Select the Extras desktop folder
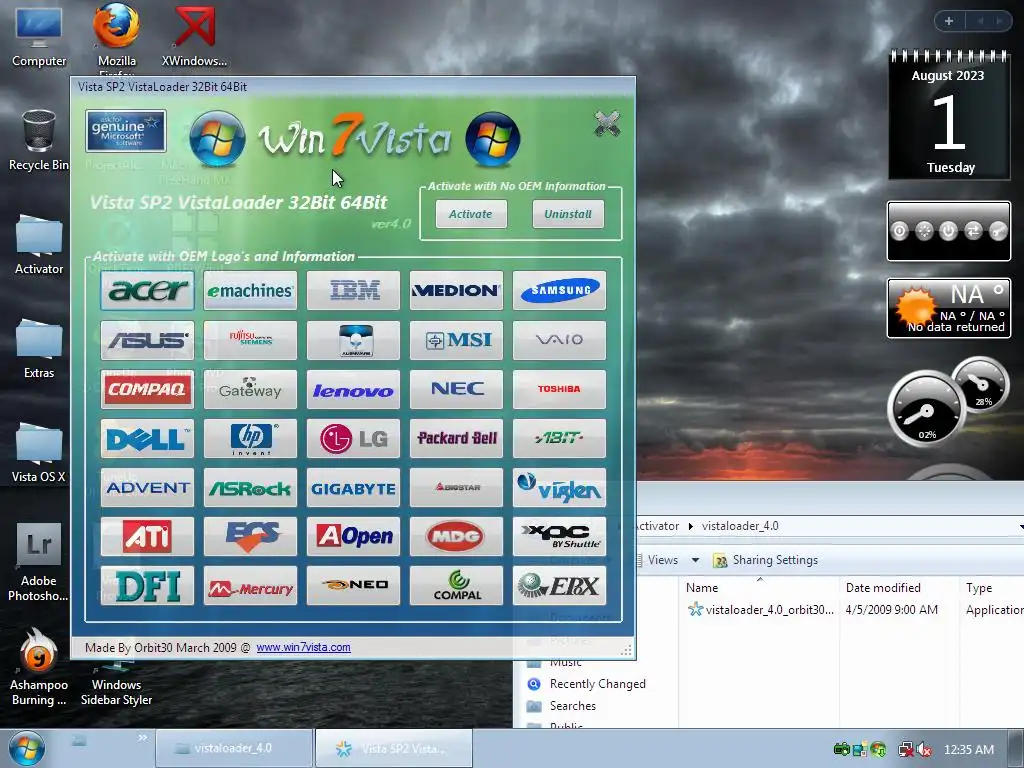Viewport: 1024px width, 768px height. 39,348
